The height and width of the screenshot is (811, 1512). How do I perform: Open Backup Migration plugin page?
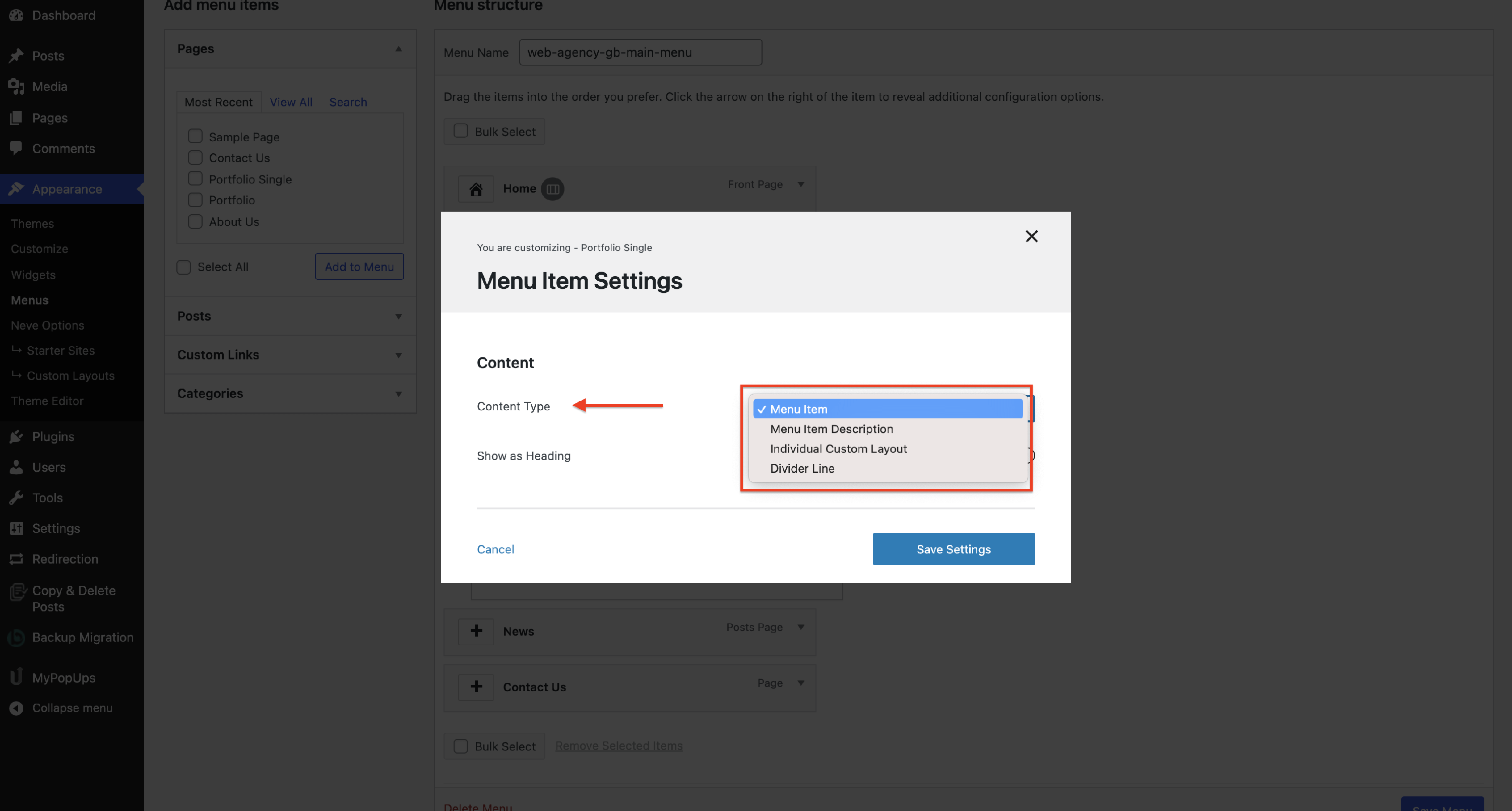82,637
